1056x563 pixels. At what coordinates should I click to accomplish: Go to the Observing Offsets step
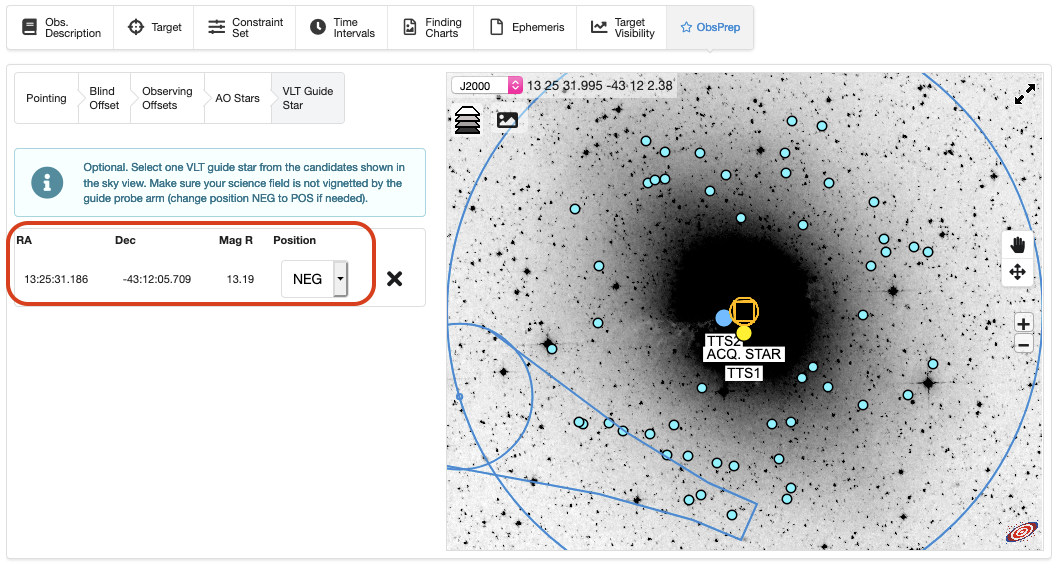click(x=167, y=98)
